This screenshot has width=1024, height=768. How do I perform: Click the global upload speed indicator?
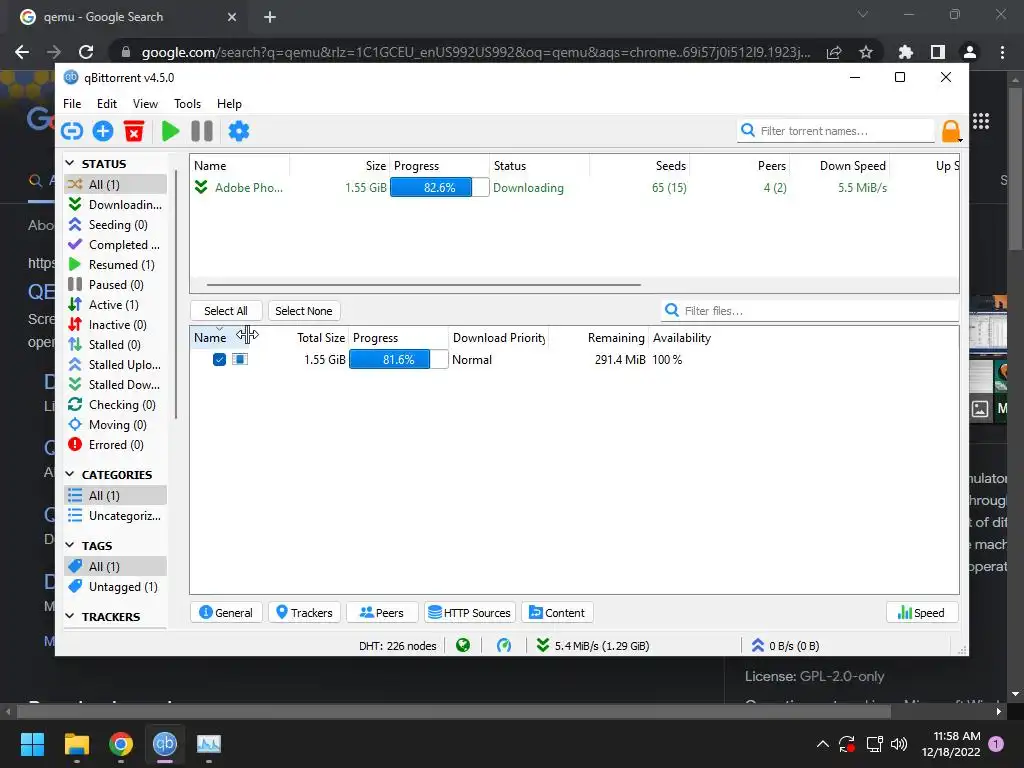point(786,646)
